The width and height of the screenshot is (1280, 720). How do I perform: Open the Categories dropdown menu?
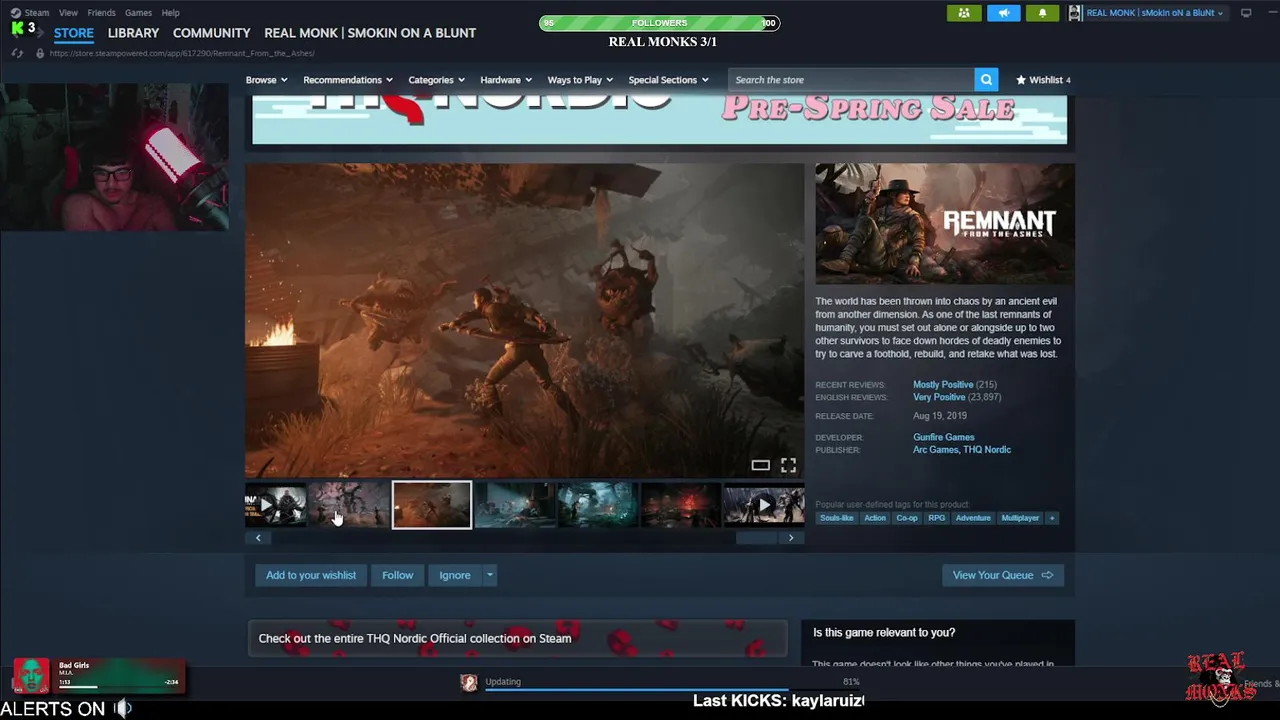pos(436,80)
